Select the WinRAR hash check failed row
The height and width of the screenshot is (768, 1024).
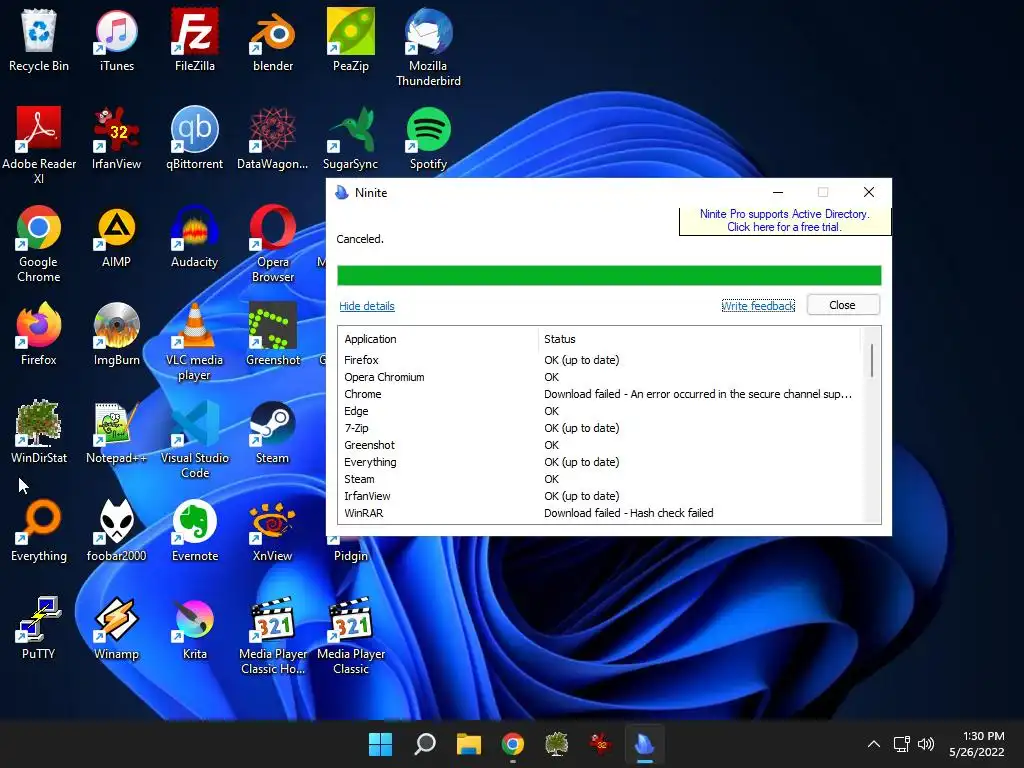point(601,513)
